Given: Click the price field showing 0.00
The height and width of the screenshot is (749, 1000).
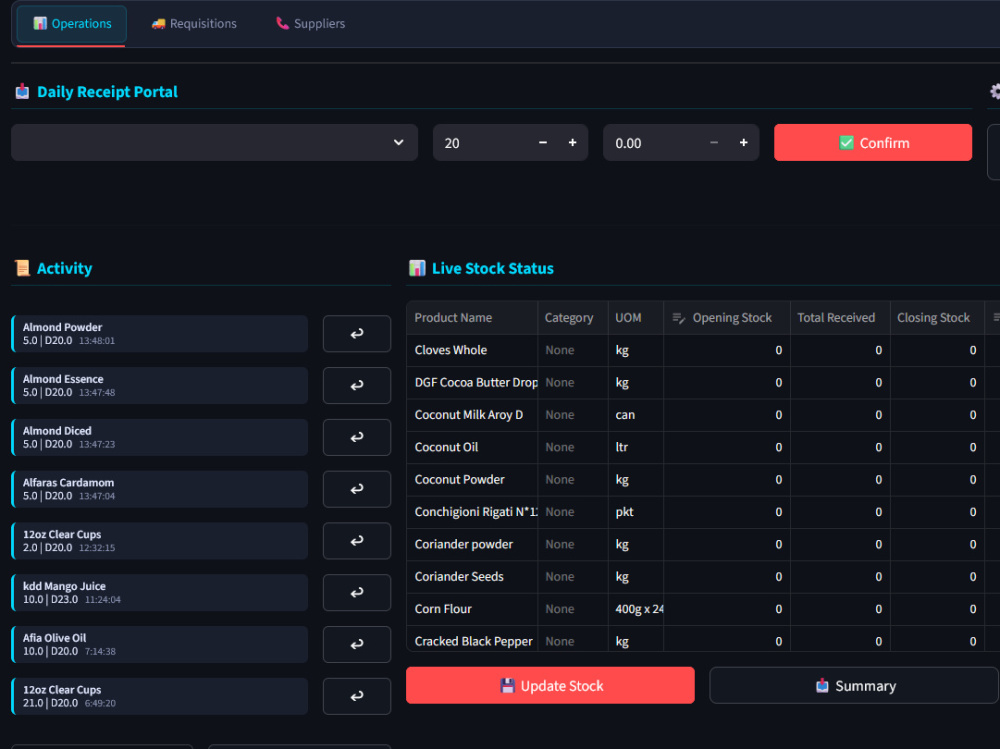Looking at the screenshot, I should pyautogui.click(x=652, y=143).
